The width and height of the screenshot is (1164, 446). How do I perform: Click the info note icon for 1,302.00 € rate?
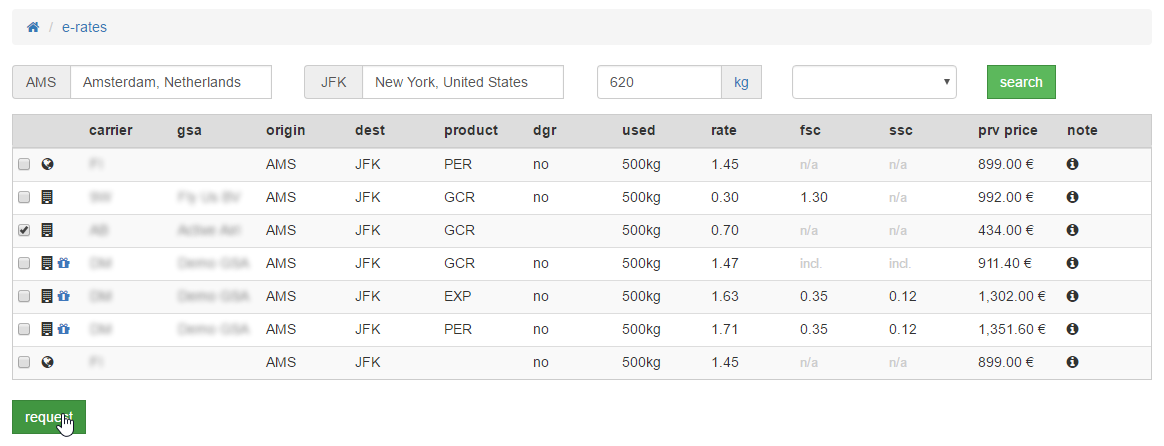(x=1072, y=296)
